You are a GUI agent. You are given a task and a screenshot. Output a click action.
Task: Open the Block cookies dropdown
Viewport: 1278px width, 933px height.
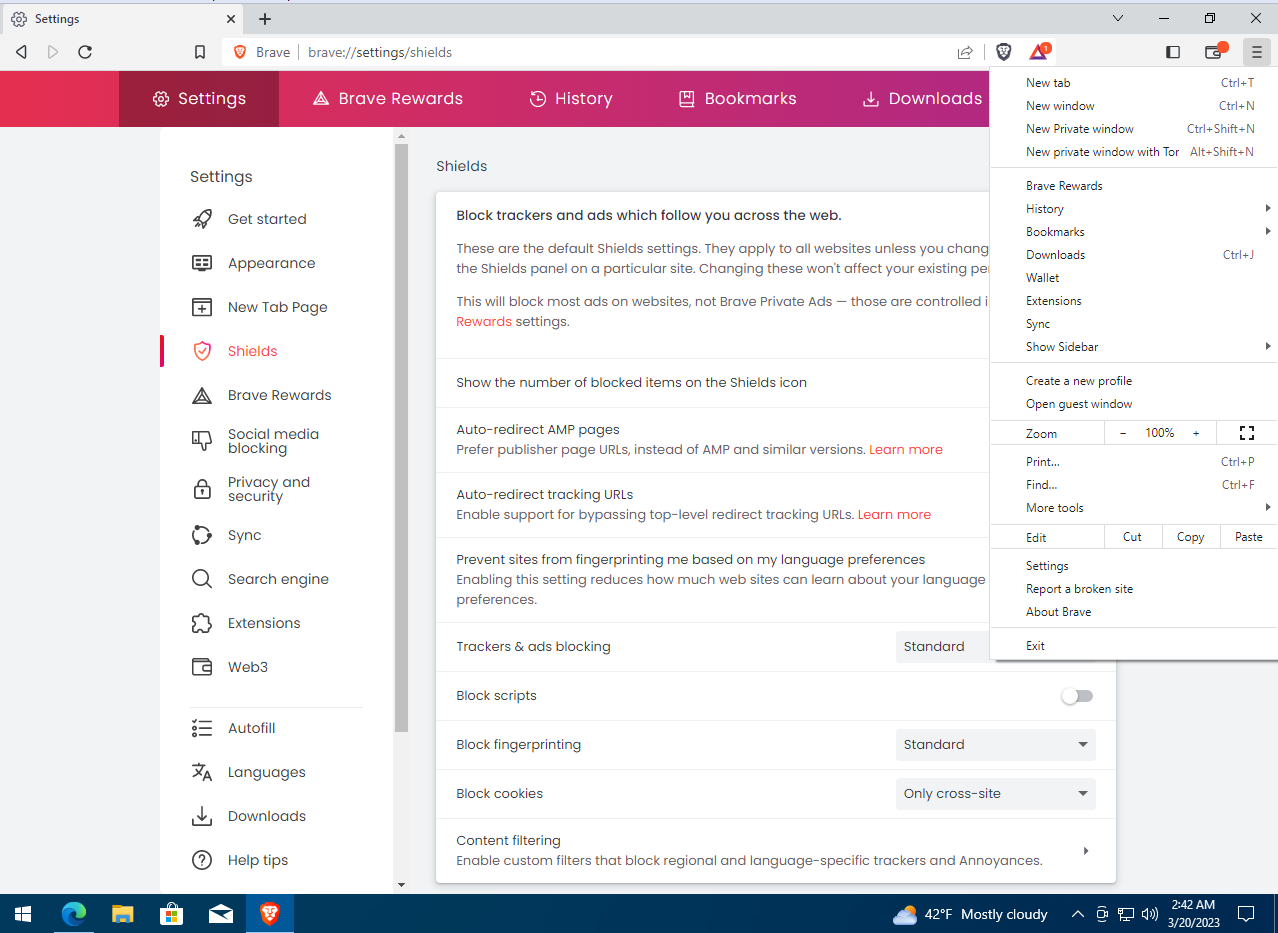tap(996, 794)
